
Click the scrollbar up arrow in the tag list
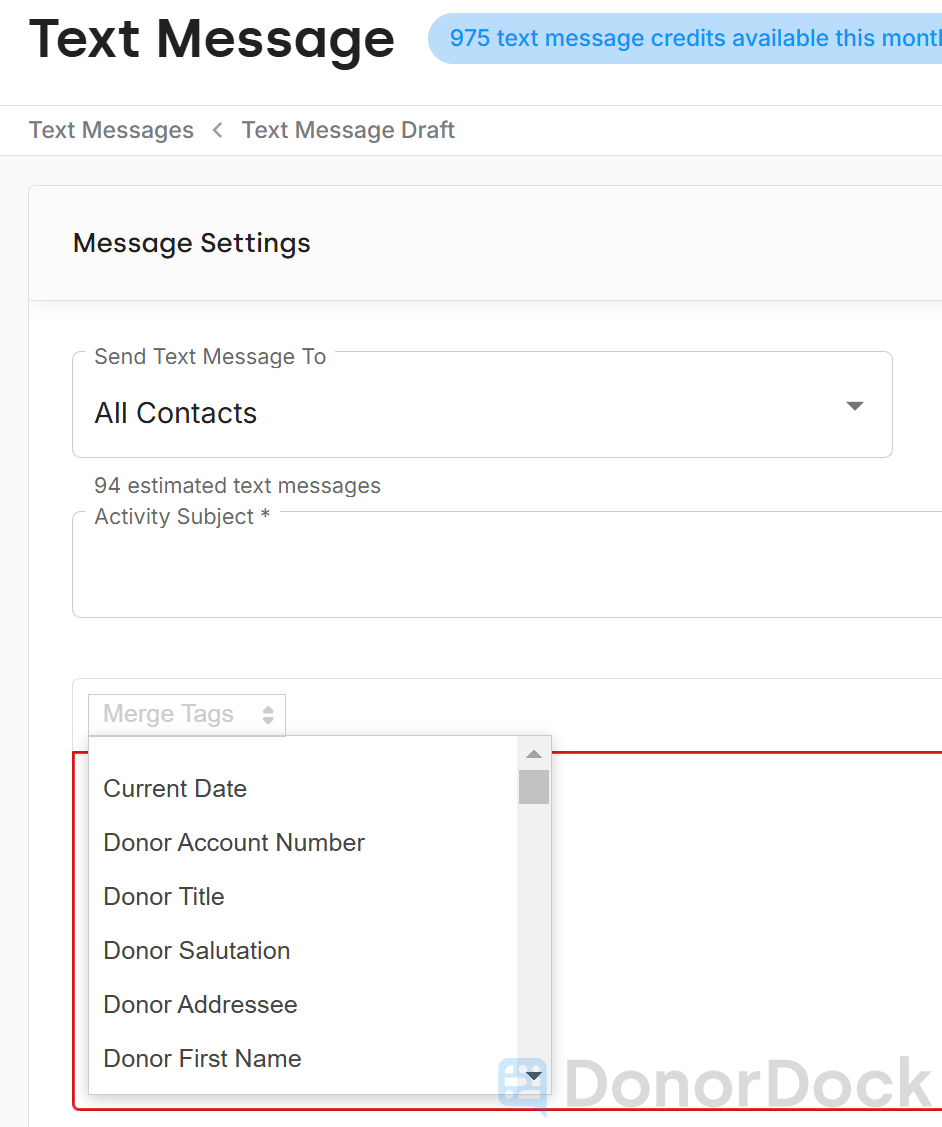tap(534, 752)
